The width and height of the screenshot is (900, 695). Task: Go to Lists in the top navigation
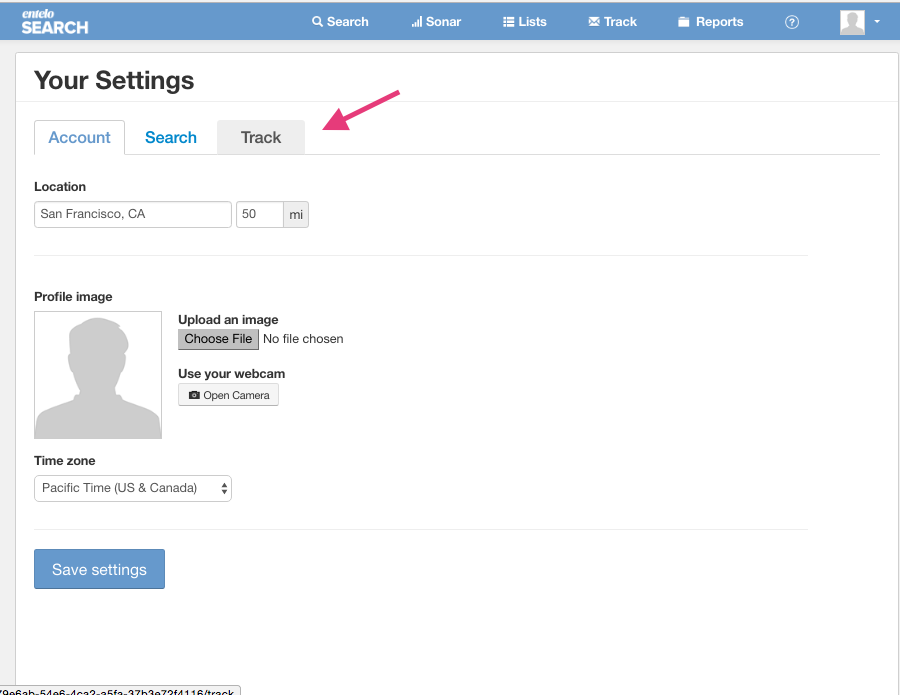pyautogui.click(x=525, y=22)
